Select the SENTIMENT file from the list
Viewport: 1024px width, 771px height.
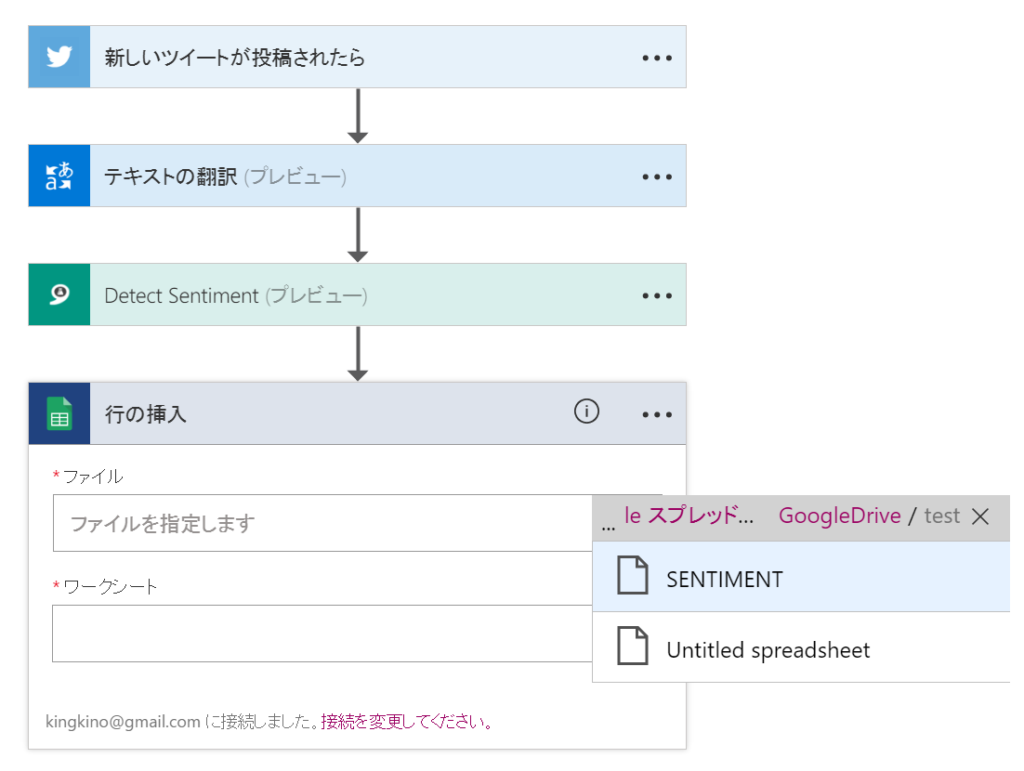tap(724, 579)
